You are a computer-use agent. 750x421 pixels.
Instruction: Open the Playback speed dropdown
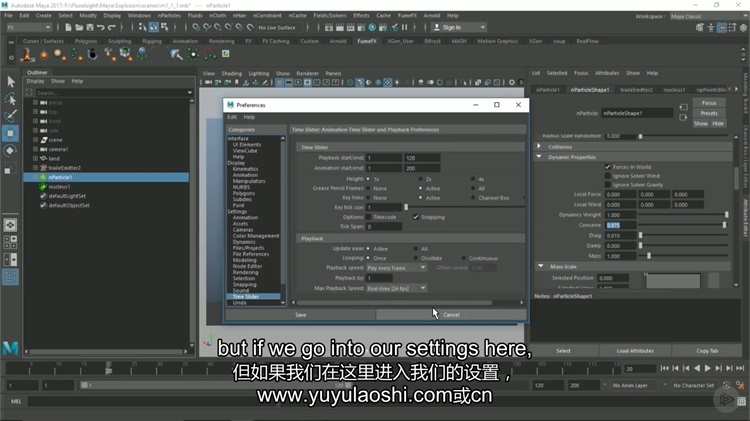click(x=397, y=268)
